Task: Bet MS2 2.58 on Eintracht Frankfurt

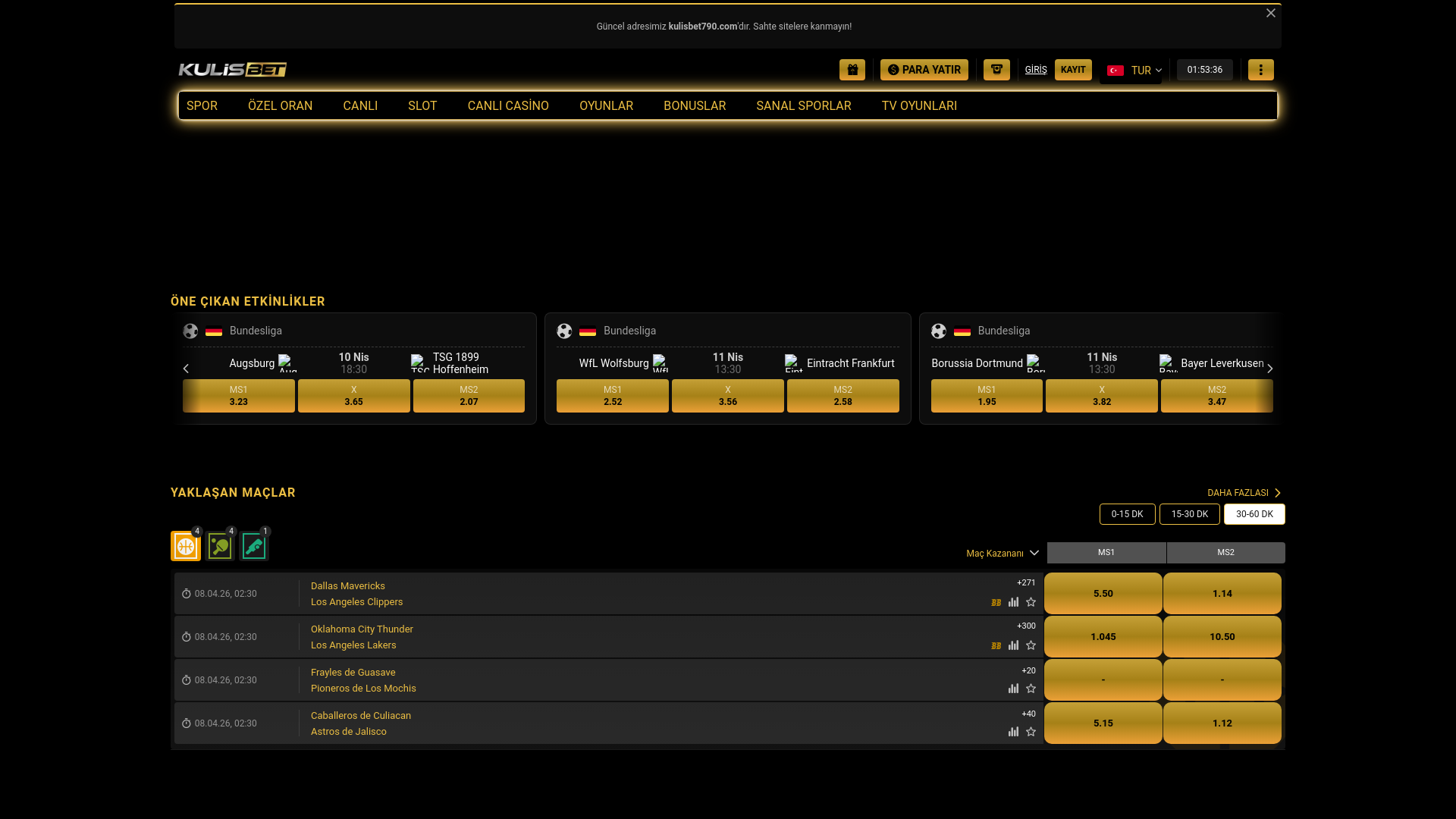Action: click(843, 396)
